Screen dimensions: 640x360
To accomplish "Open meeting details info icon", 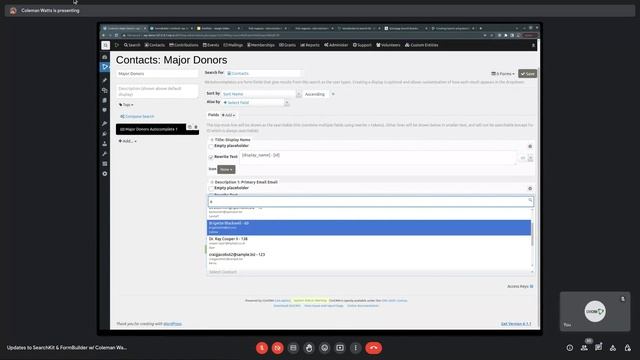I will 569,348.
